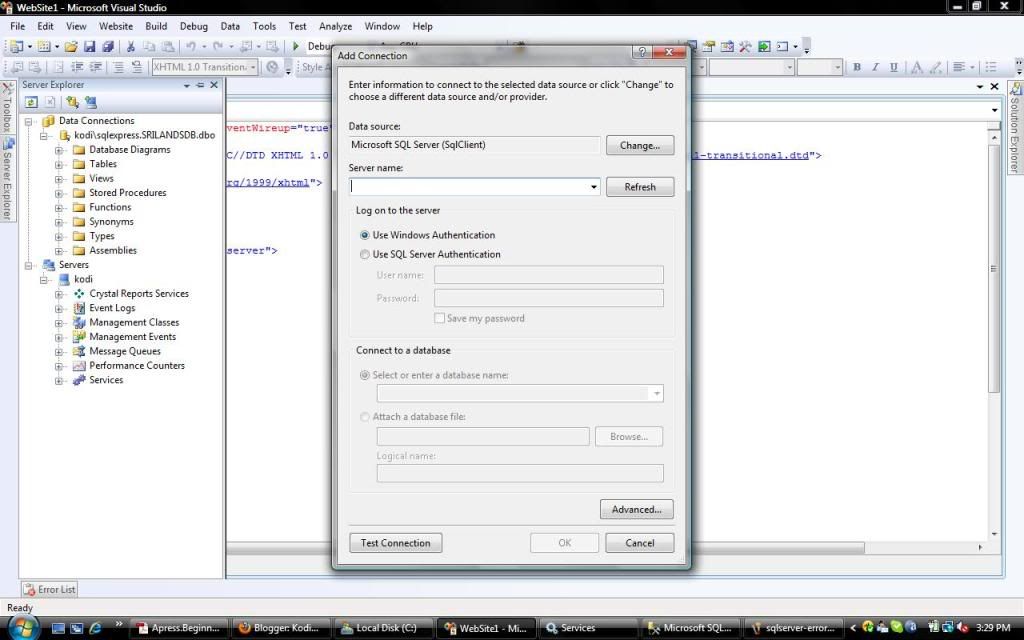Open the Tools menu

pyautogui.click(x=264, y=26)
